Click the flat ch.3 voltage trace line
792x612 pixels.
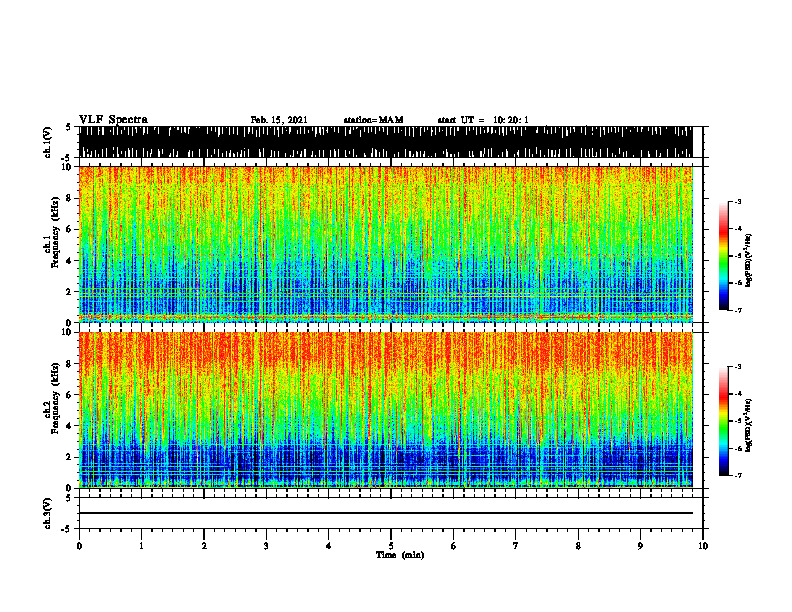pos(385,513)
